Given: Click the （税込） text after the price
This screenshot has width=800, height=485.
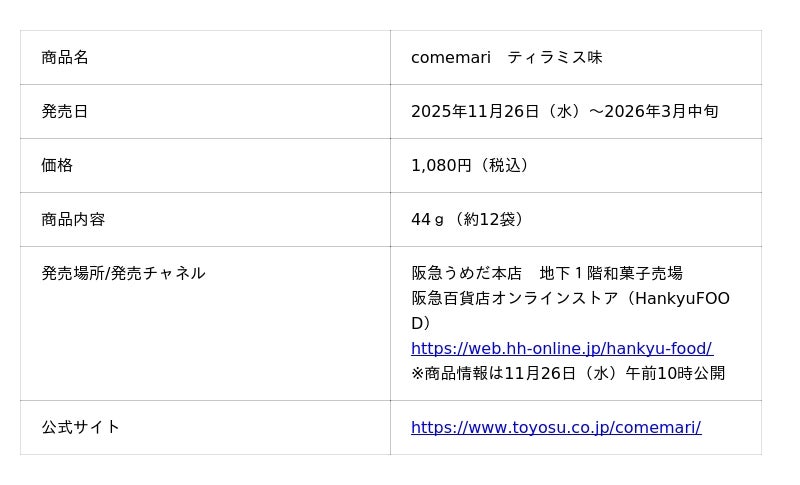Looking at the screenshot, I should [504, 165].
